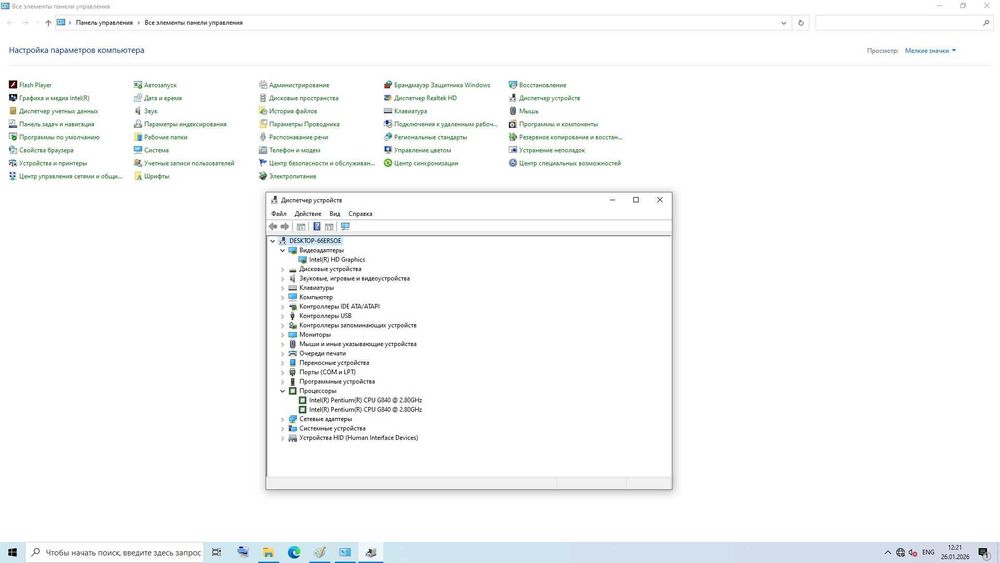This screenshot has height=563, width=1000.
Task: Select Intel(R) HD Graphics device
Action: pos(337,260)
